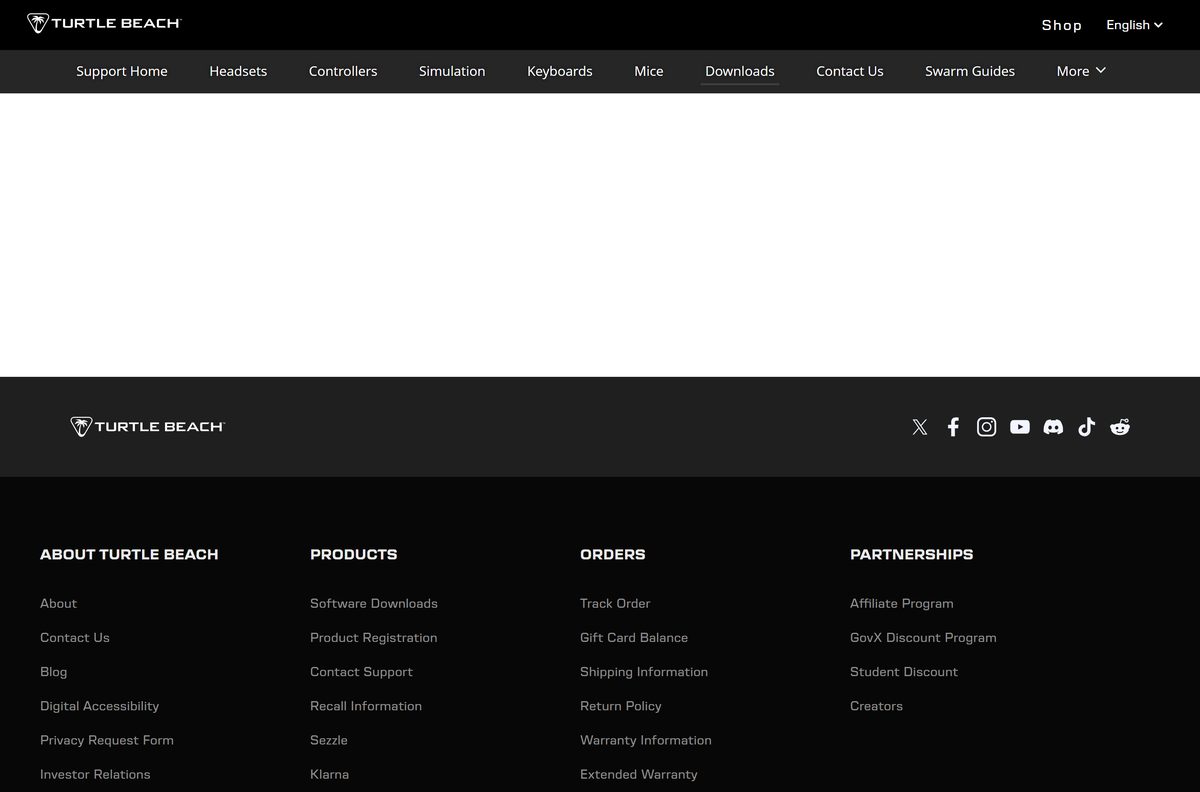Check Gift Card Balance link
Viewport: 1200px width, 792px height.
click(x=634, y=638)
